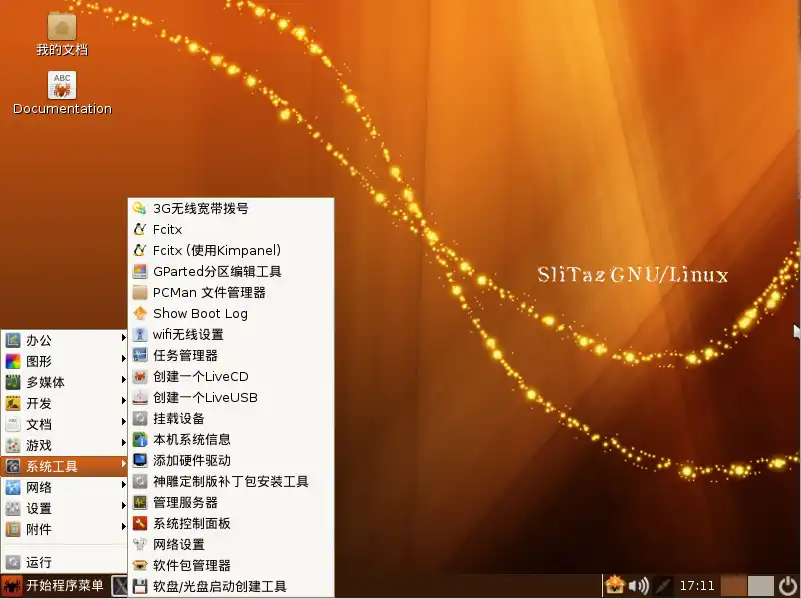Viewport: 801px width, 599px height.
Task: Switch to the second gray workspace pager
Action: pos(761,586)
